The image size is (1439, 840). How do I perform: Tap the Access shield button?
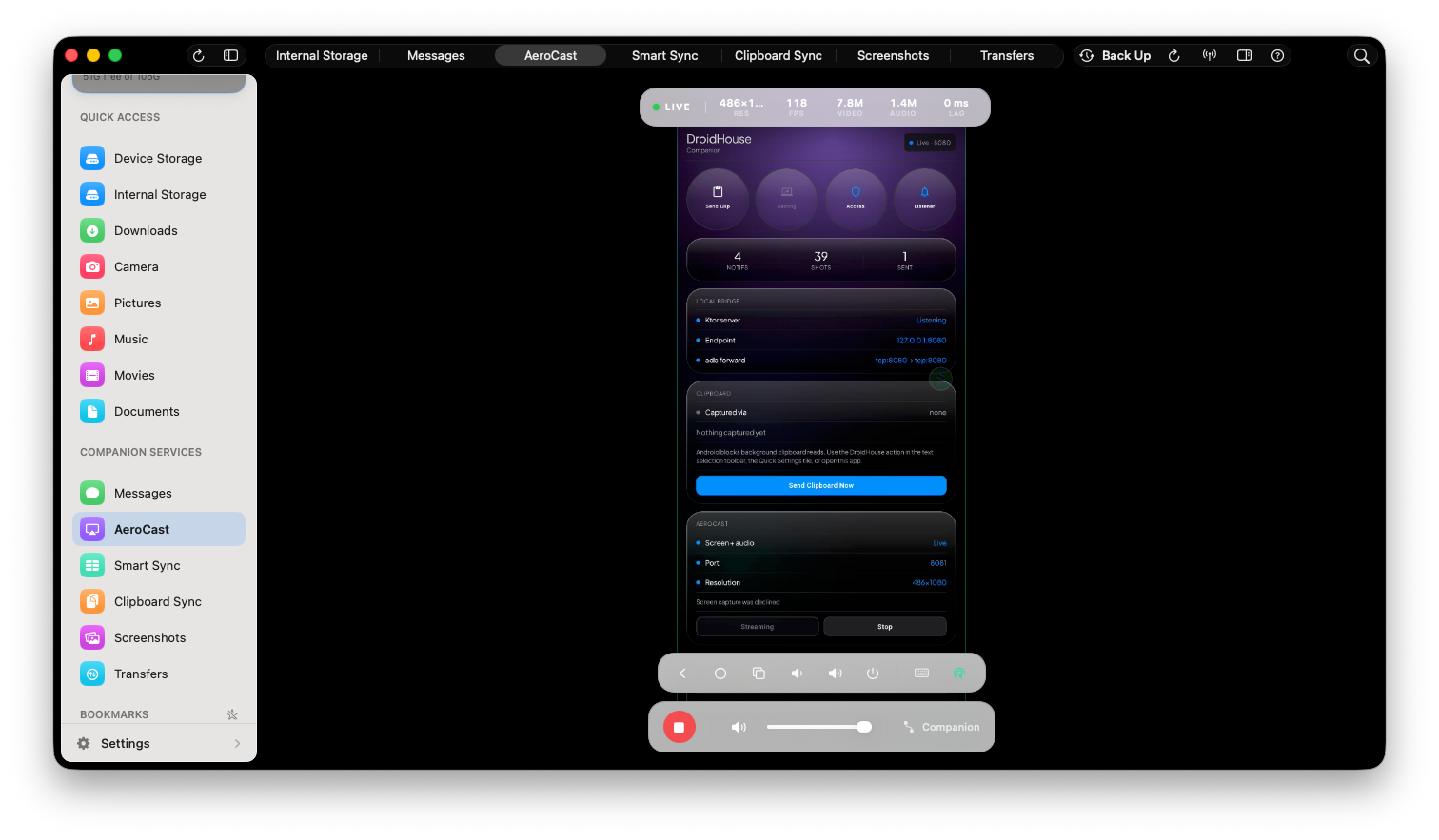856,199
